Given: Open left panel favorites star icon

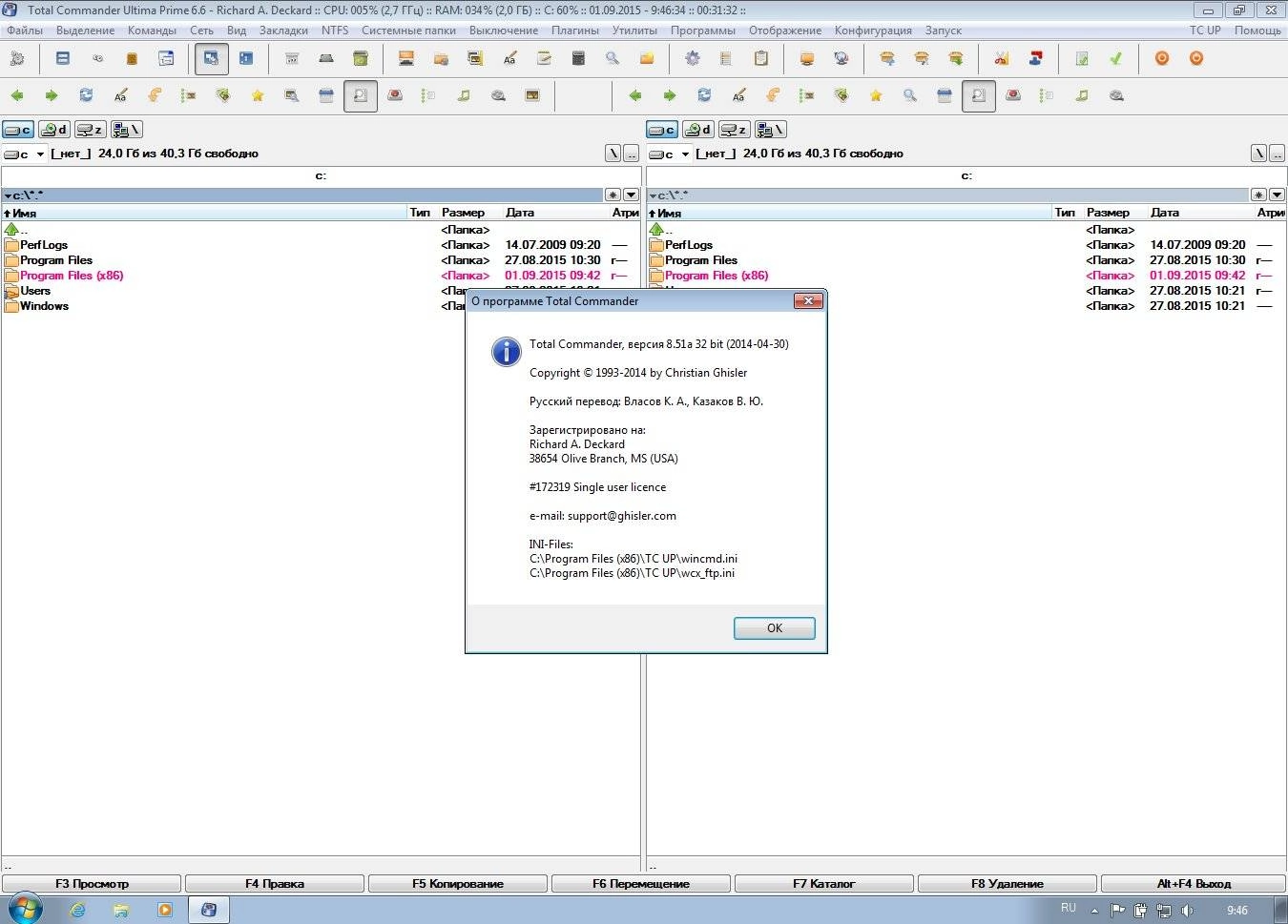Looking at the screenshot, I should [x=258, y=95].
